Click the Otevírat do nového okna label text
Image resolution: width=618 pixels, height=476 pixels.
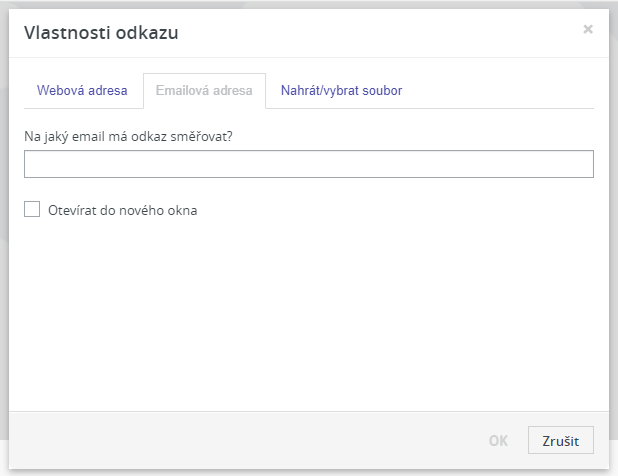click(123, 210)
